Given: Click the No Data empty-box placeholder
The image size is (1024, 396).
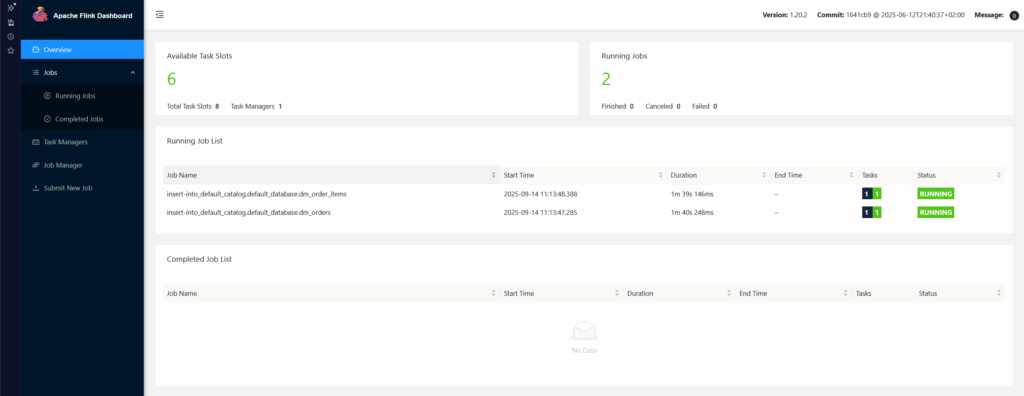Looking at the screenshot, I should 584,338.
